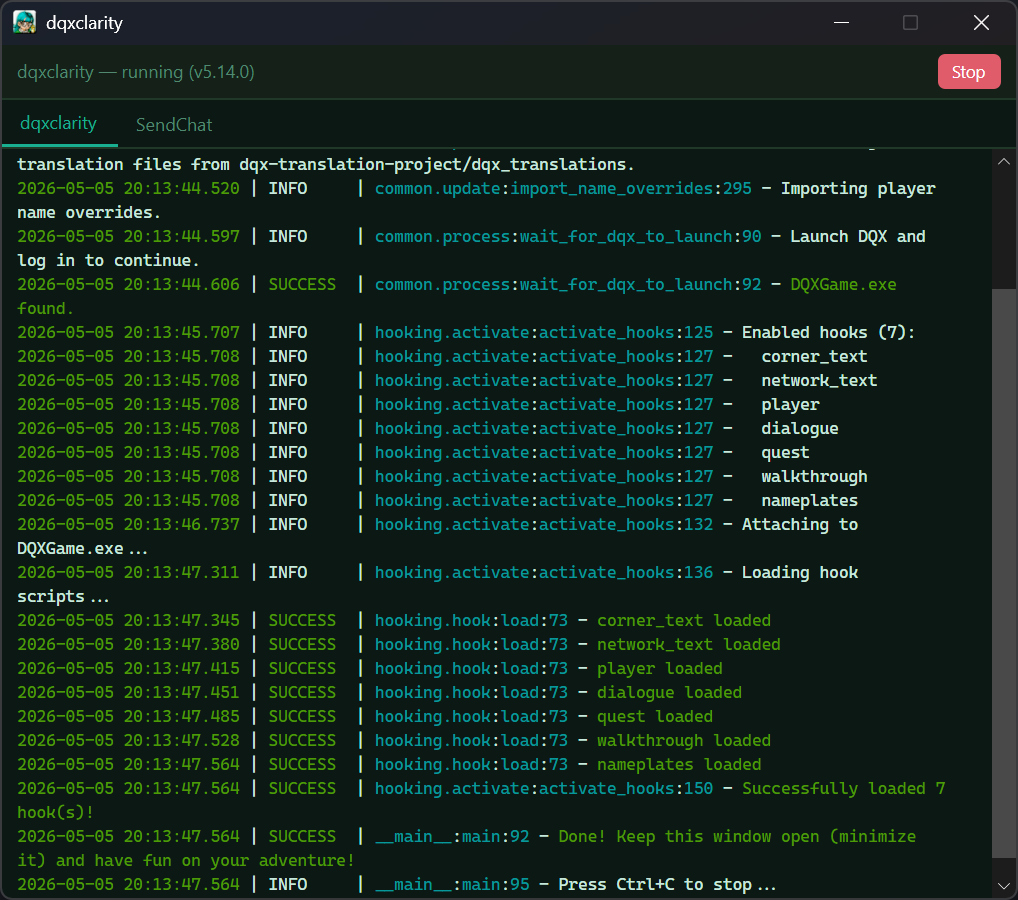
Task: Select the dqxclarity tab
Action: coord(58,123)
